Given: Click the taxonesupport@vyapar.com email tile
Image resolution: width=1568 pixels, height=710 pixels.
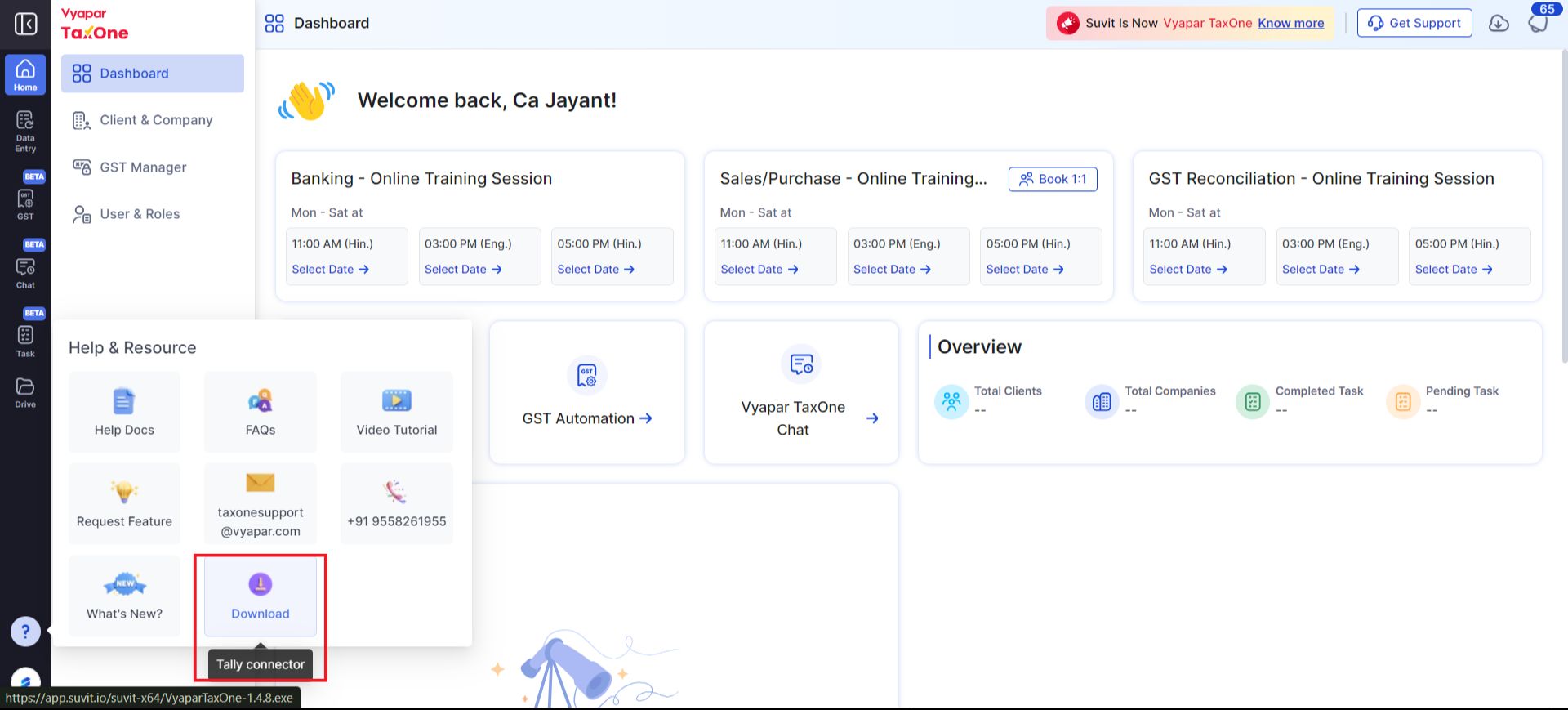Looking at the screenshot, I should tap(261, 503).
